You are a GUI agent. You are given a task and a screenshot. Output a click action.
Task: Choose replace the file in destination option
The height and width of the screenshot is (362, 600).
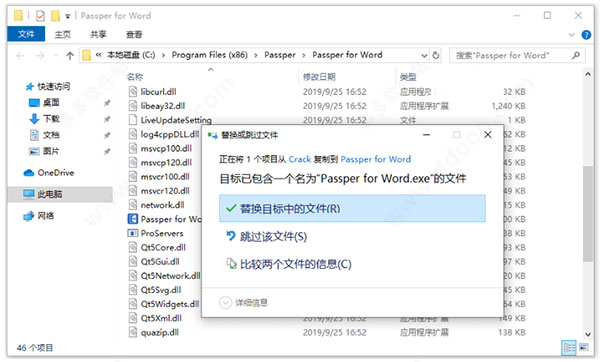click(x=352, y=209)
